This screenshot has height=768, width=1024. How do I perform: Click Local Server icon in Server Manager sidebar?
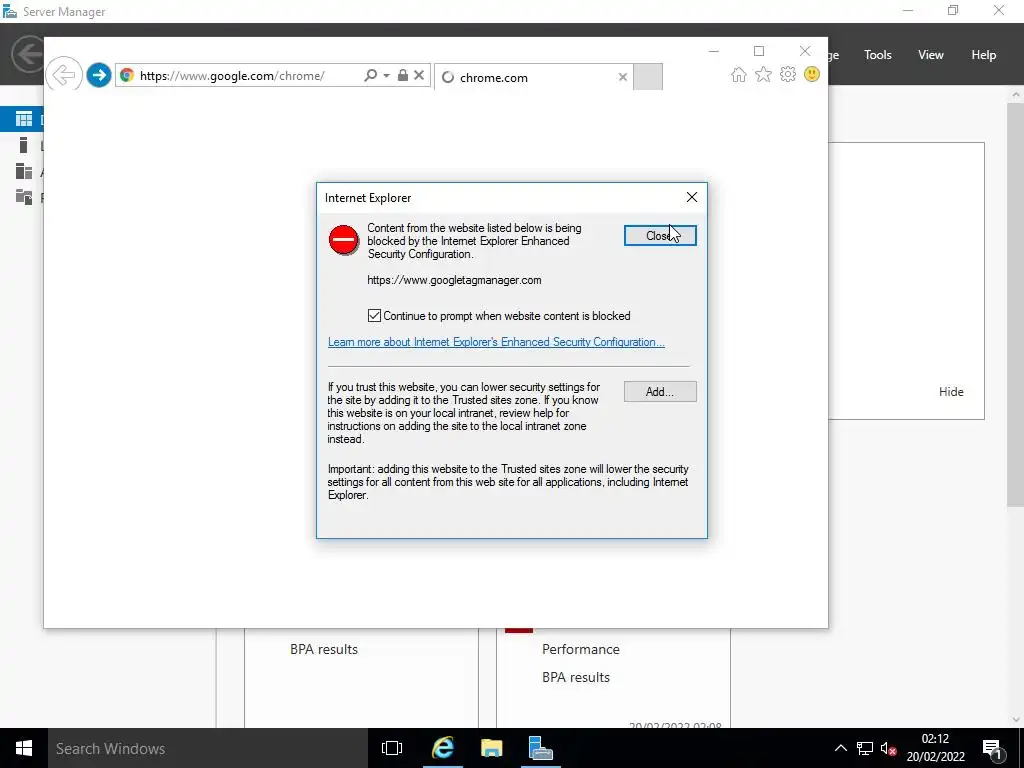click(x=24, y=145)
